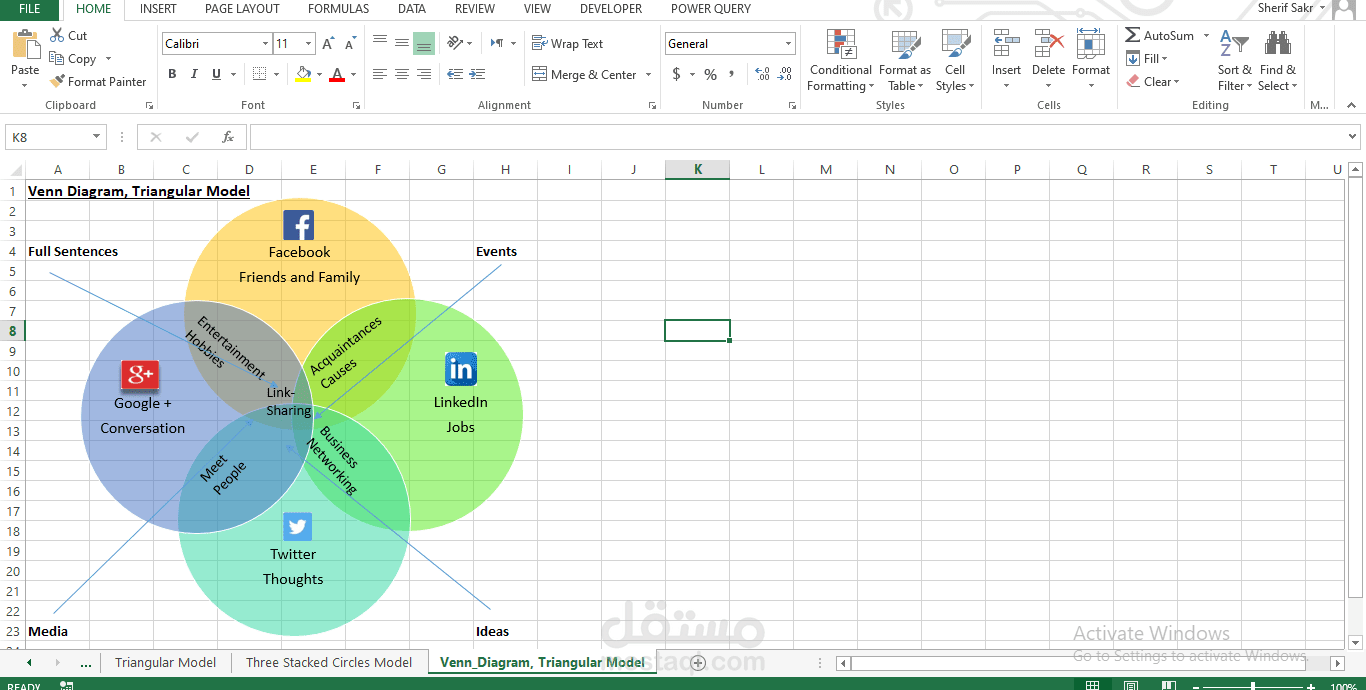Center cell text horizontally

pos(402,74)
